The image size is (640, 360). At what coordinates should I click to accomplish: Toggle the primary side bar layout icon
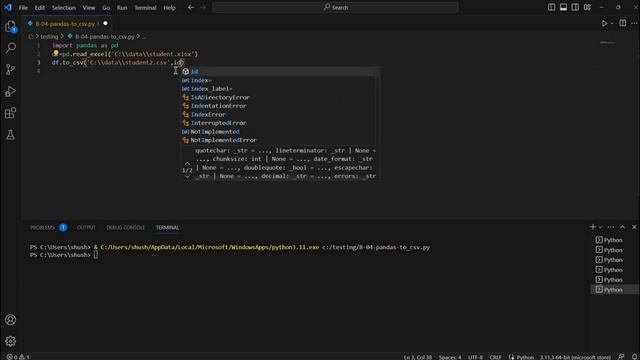[x=551, y=7]
